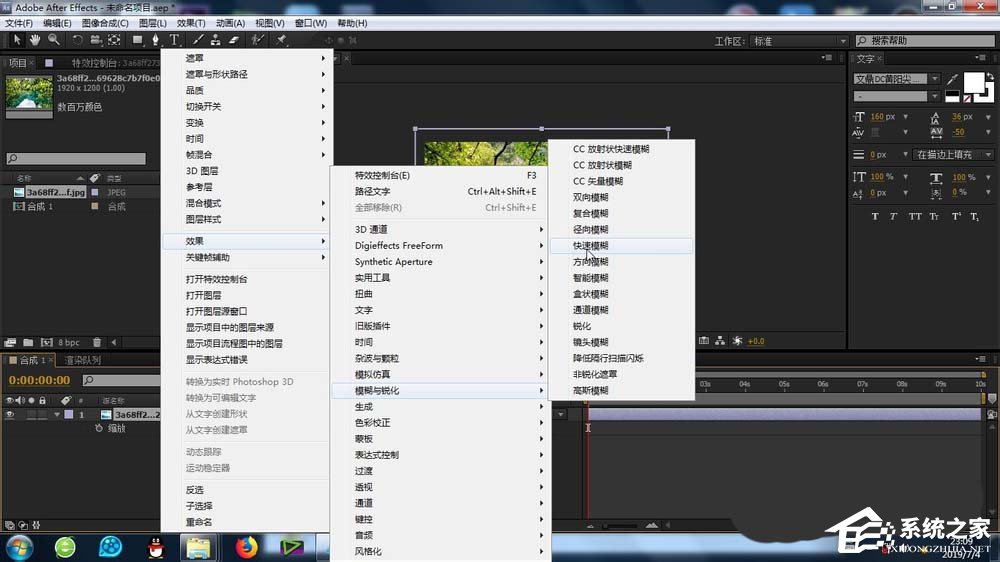Click the Puppet Pin tool

tap(281, 40)
